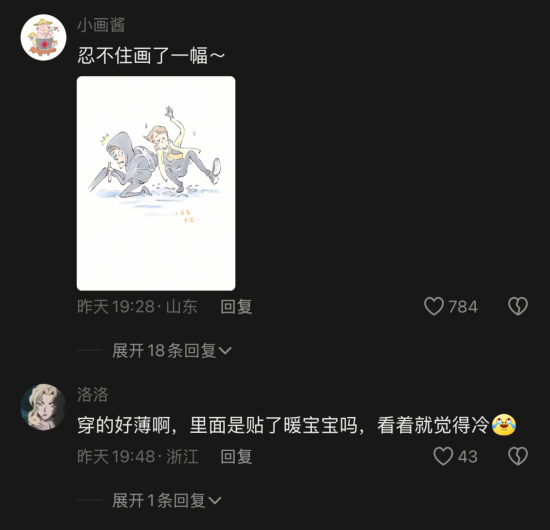550x530 pixels.
Task: Like 洛洛's comment with heart icon
Action: tap(443, 456)
